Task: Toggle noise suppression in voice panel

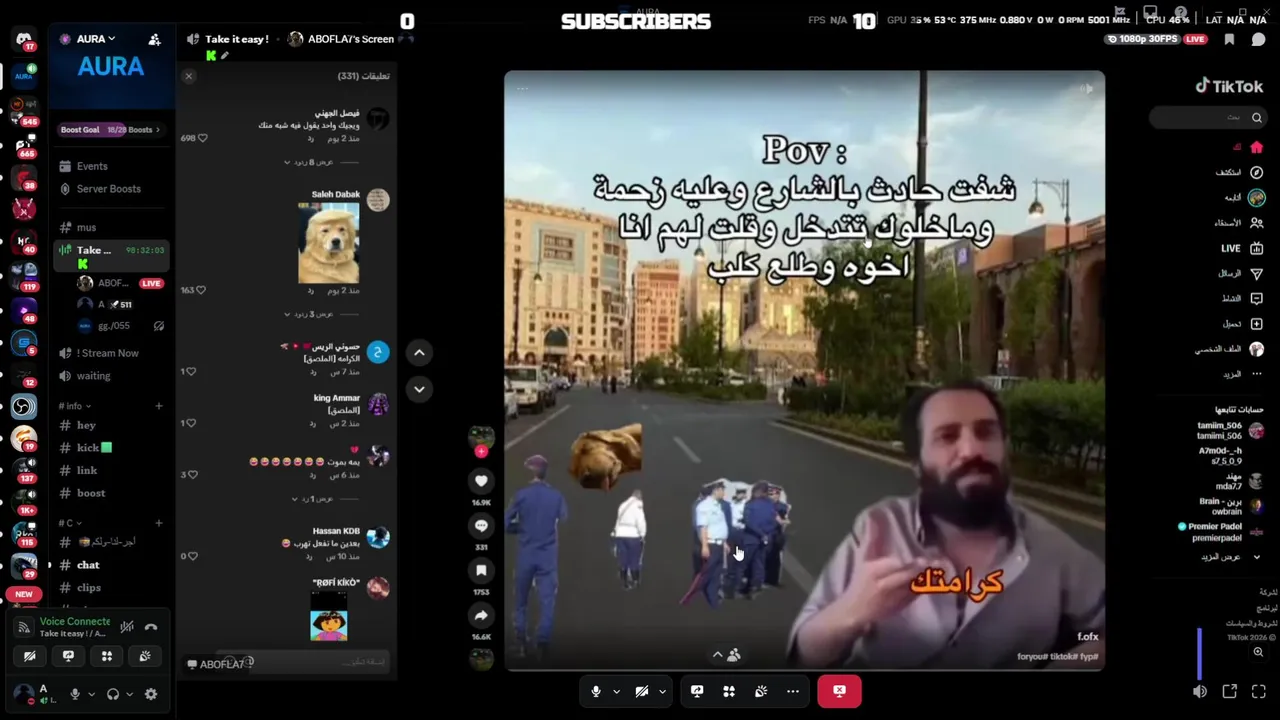Action: (127, 627)
